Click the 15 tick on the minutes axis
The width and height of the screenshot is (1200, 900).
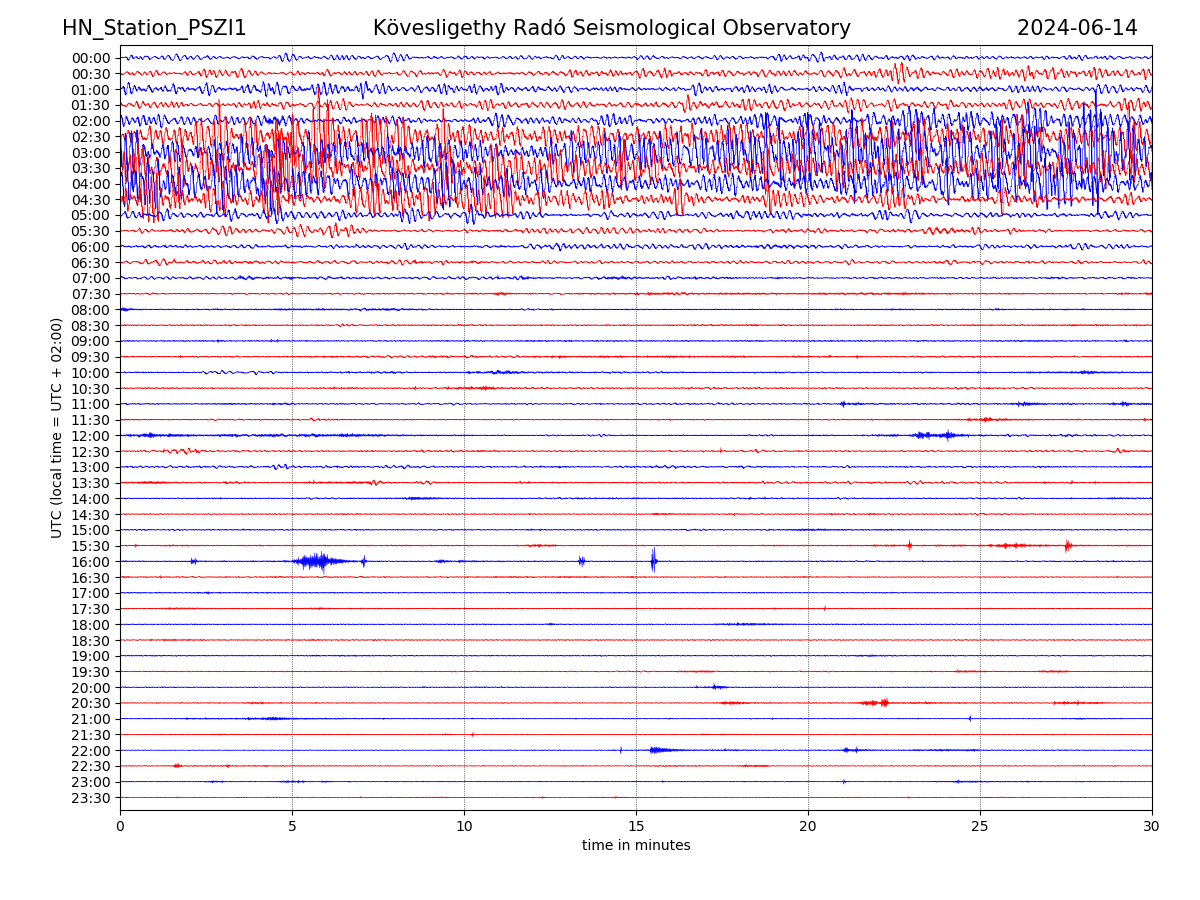[636, 827]
